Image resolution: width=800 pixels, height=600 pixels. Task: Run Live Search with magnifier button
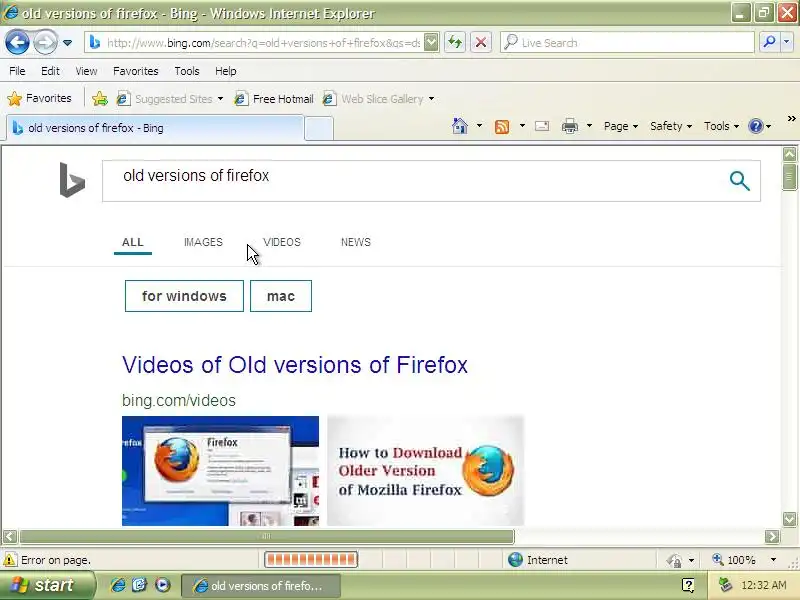[x=769, y=42]
